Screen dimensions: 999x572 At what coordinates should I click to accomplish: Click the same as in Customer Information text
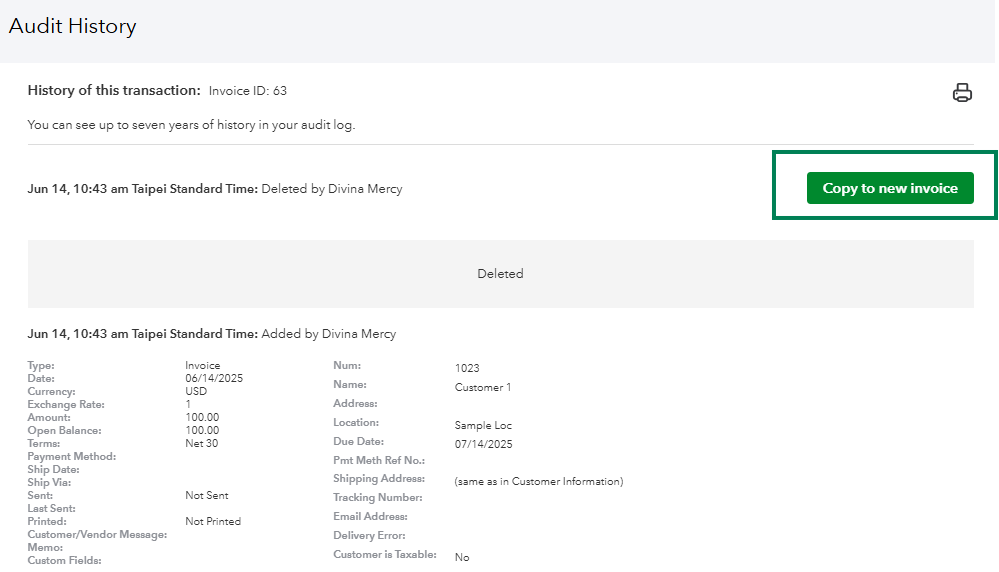[x=538, y=481]
